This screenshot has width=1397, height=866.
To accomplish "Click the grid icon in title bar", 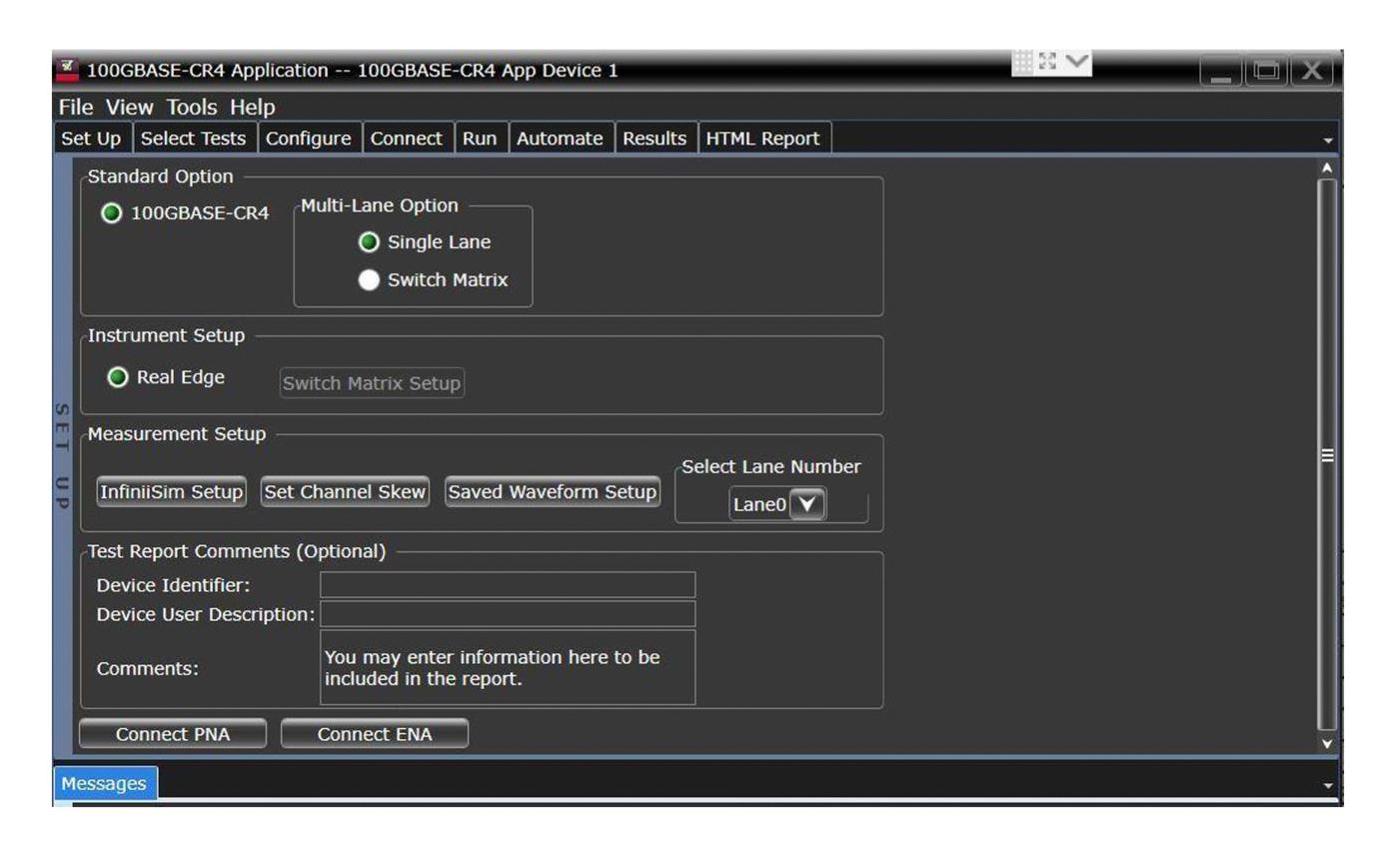I will 1022,63.
